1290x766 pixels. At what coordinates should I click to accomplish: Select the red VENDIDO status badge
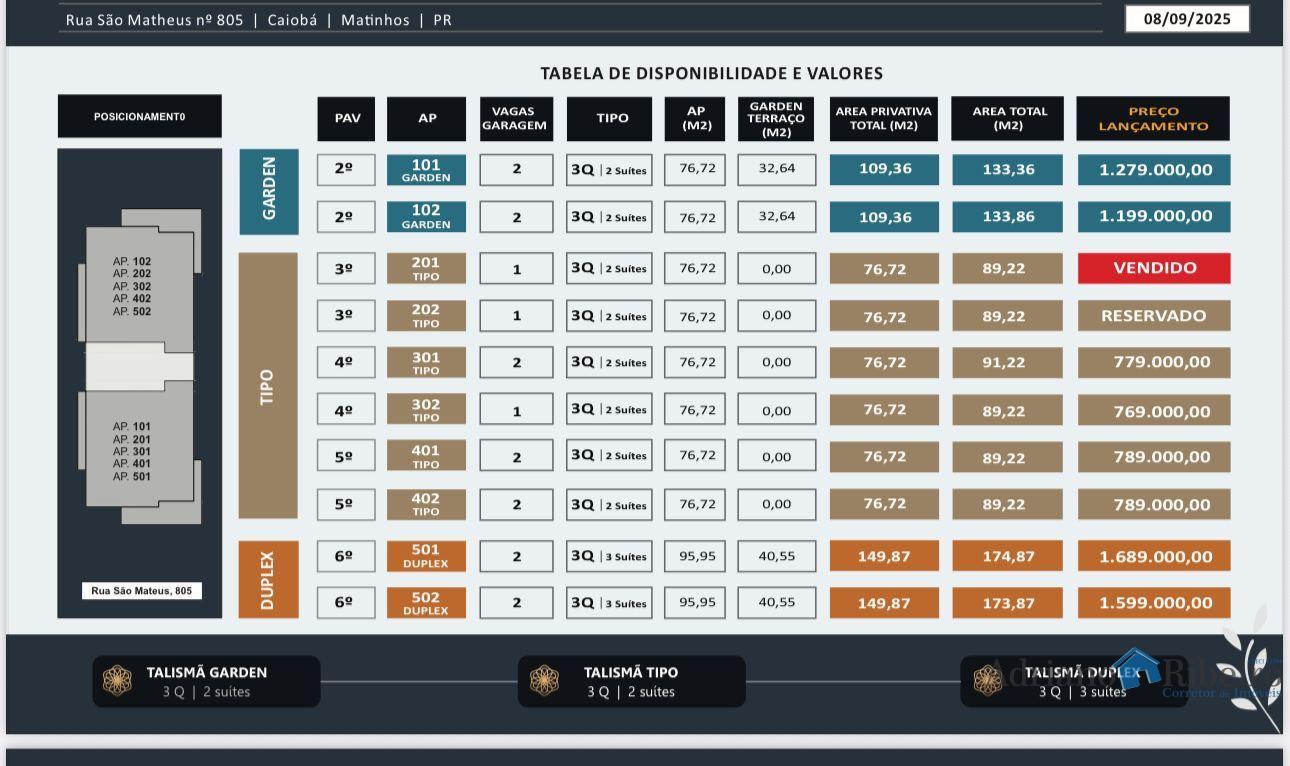(1154, 268)
